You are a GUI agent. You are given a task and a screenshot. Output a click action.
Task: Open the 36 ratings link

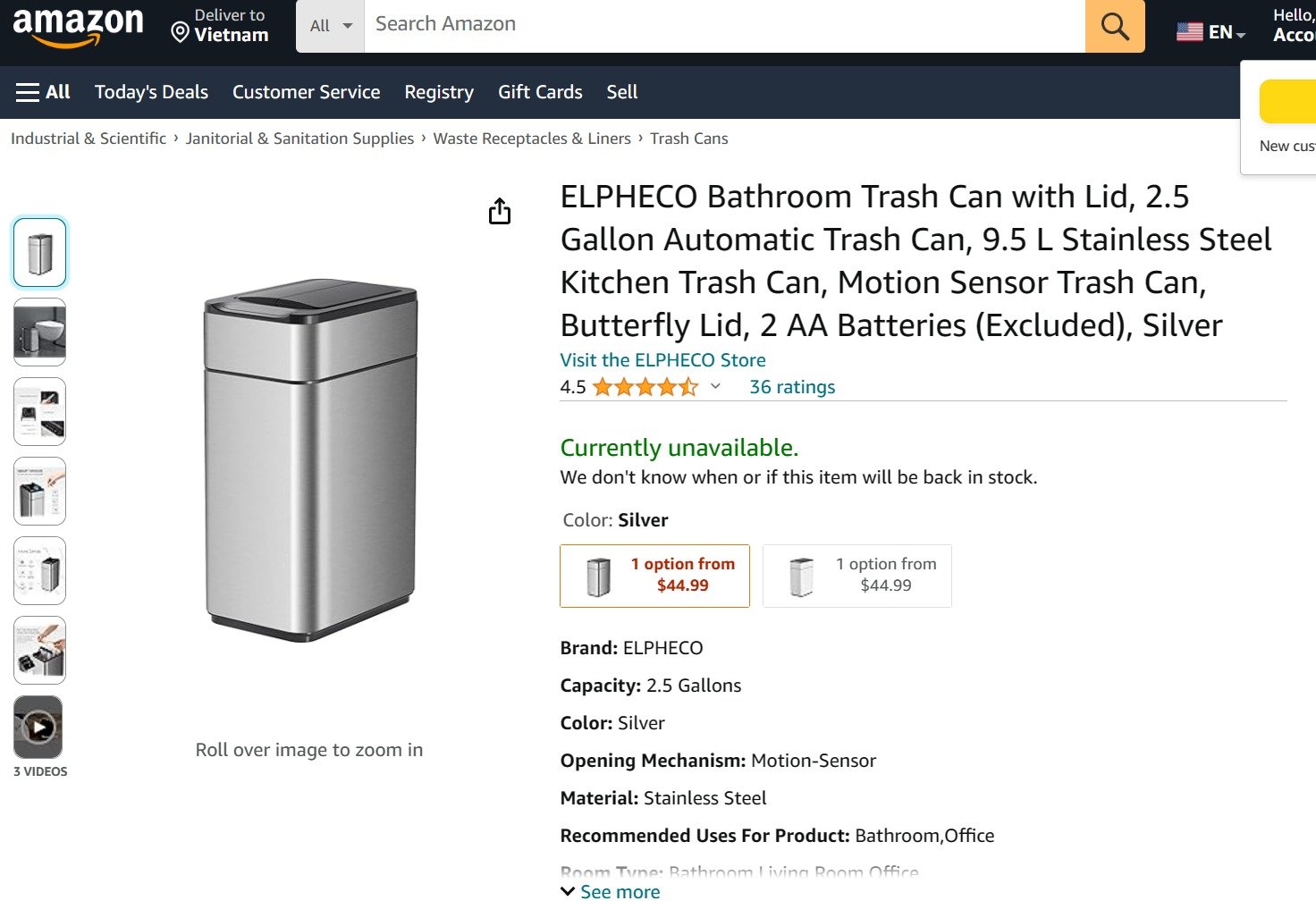click(791, 386)
